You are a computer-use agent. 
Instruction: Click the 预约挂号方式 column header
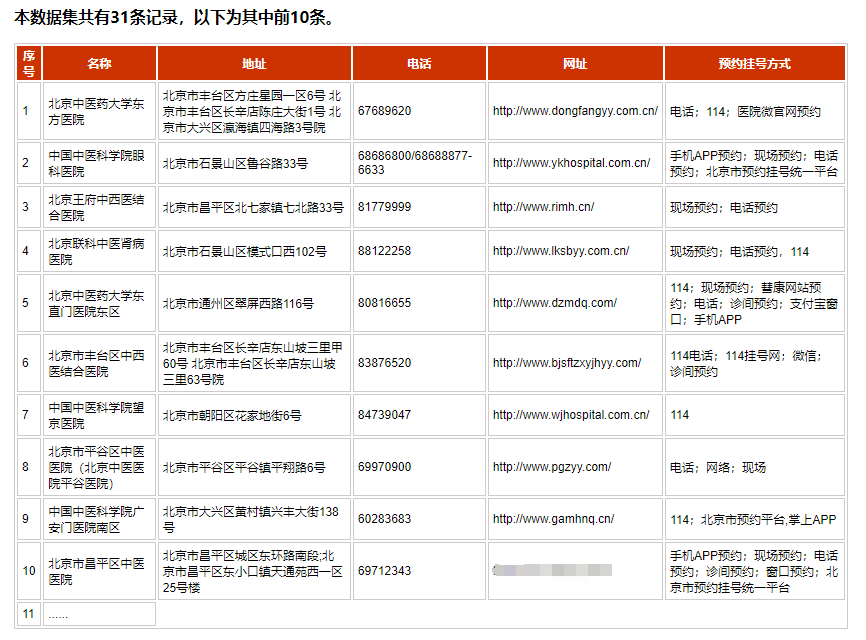[754, 63]
